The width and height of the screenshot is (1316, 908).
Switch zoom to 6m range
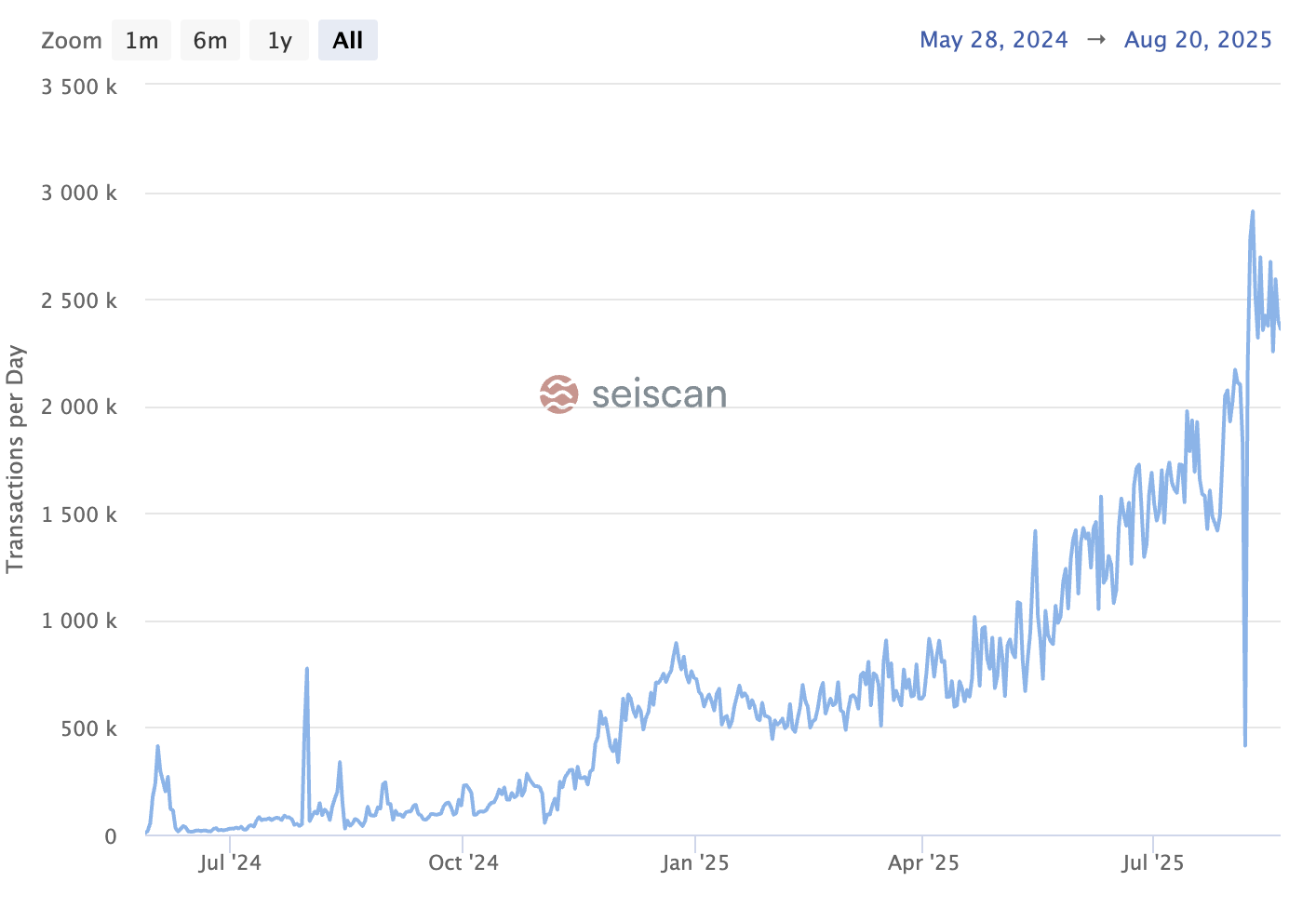click(210, 41)
